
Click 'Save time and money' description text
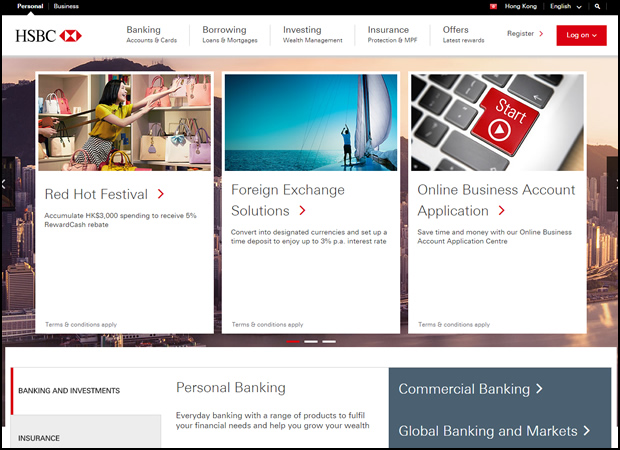tap(494, 236)
